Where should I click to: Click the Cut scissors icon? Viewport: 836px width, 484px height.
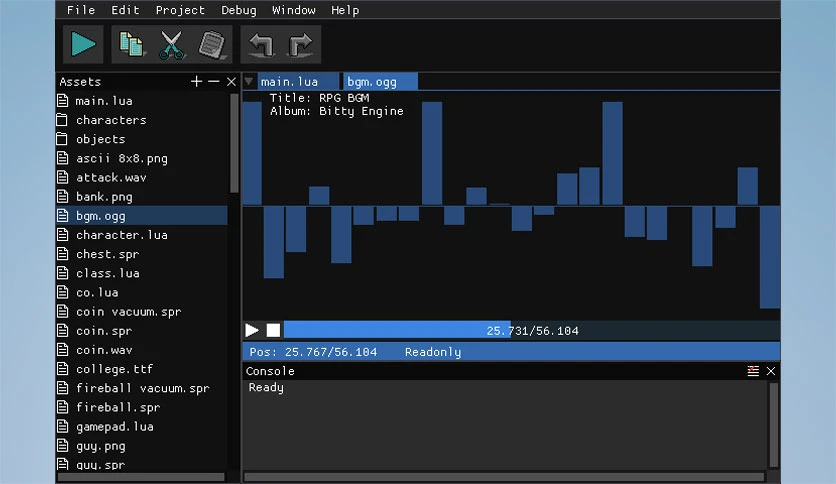172,44
